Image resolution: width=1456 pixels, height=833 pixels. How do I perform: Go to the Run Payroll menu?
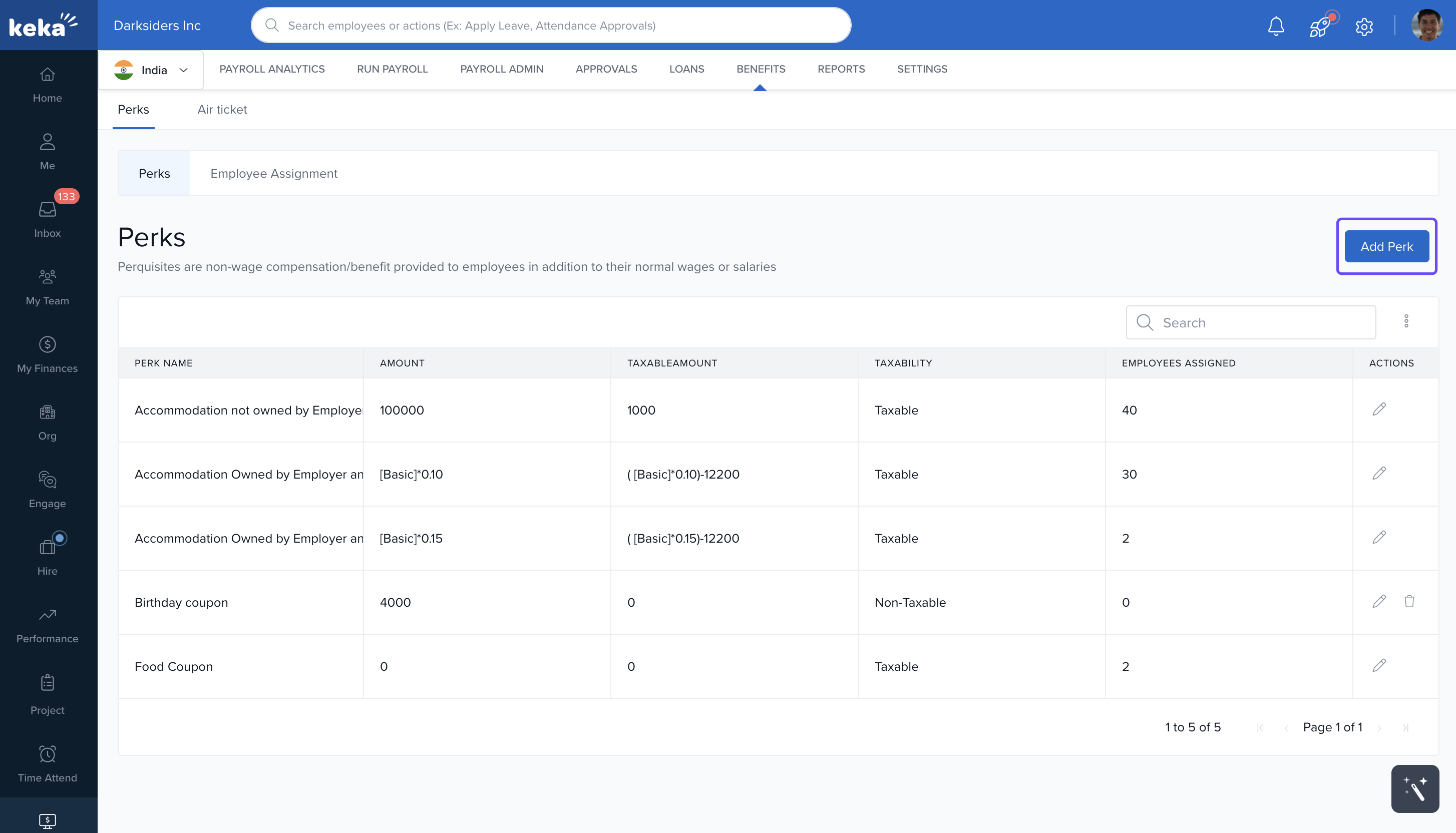click(393, 69)
